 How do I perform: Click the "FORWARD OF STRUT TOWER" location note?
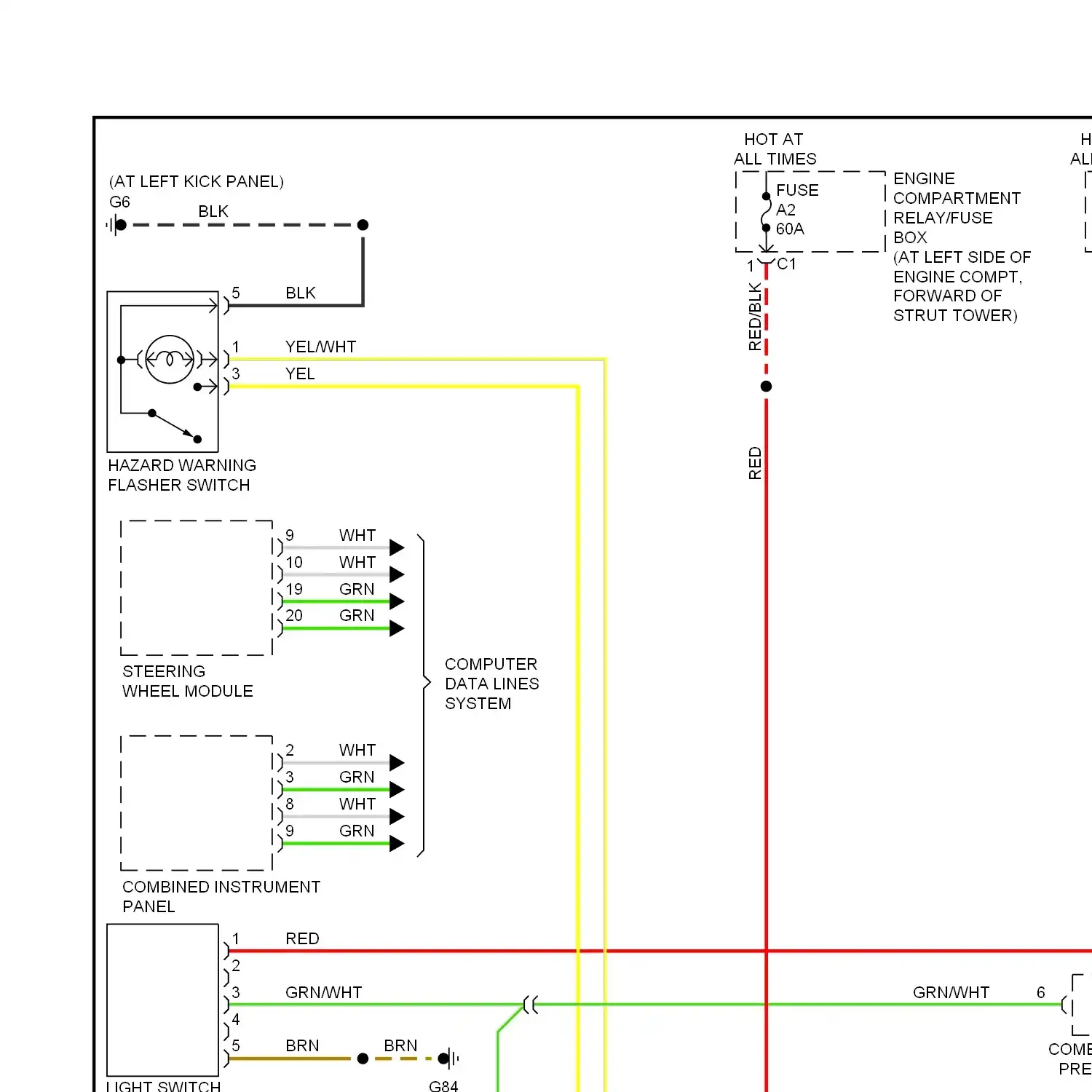955,306
